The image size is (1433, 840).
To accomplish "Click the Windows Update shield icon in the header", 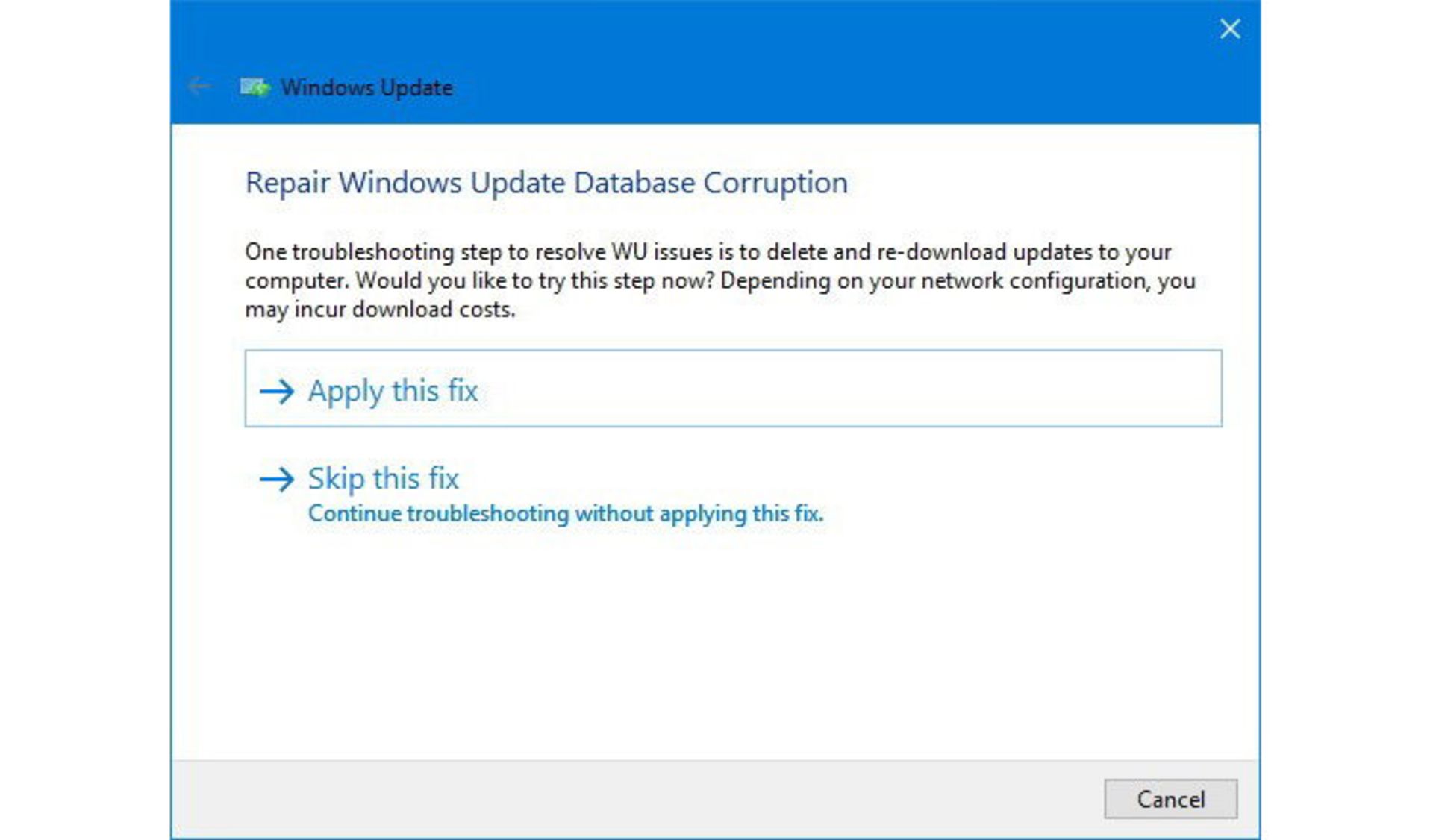I will (x=257, y=87).
